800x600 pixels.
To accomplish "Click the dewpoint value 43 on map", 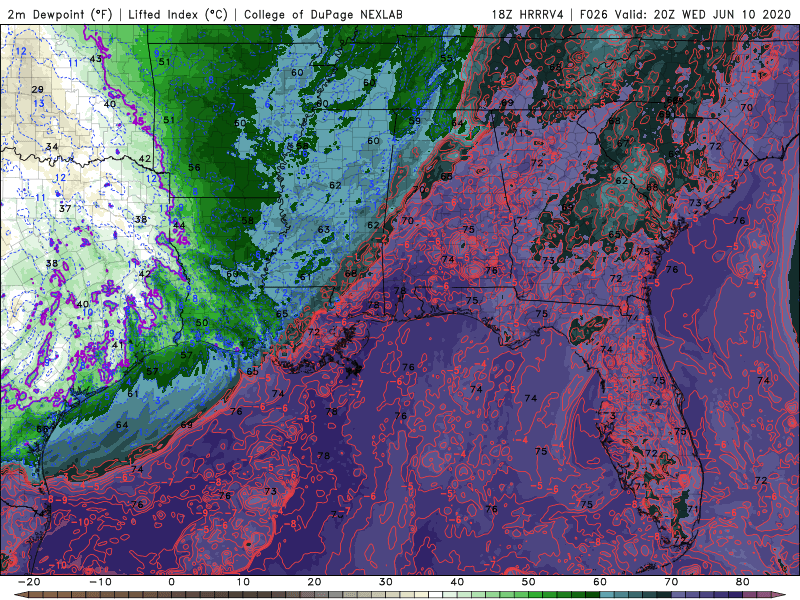I will 95,59.
